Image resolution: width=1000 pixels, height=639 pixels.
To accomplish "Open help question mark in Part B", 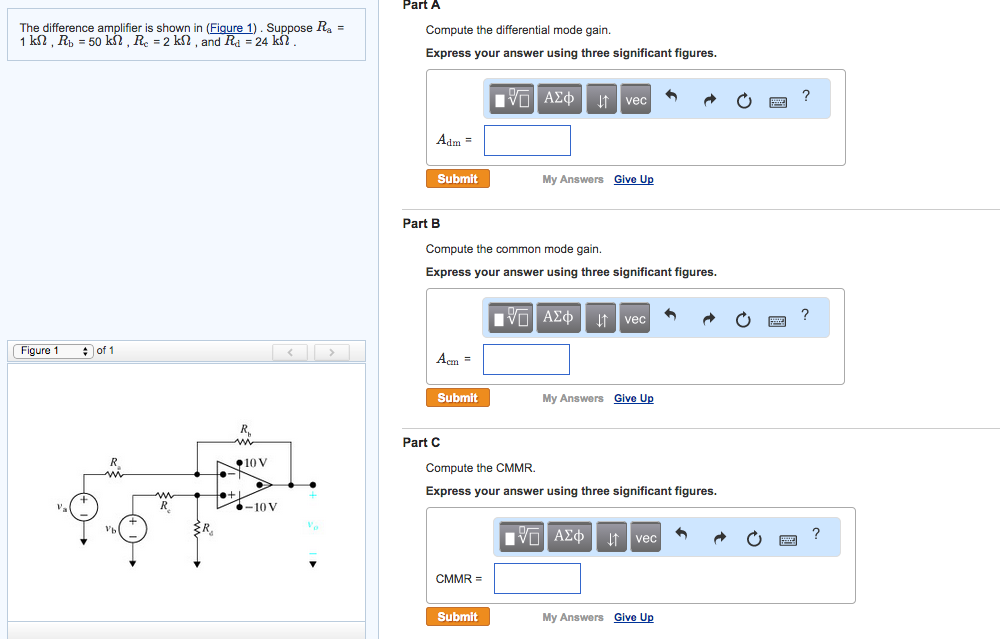I will tap(805, 314).
